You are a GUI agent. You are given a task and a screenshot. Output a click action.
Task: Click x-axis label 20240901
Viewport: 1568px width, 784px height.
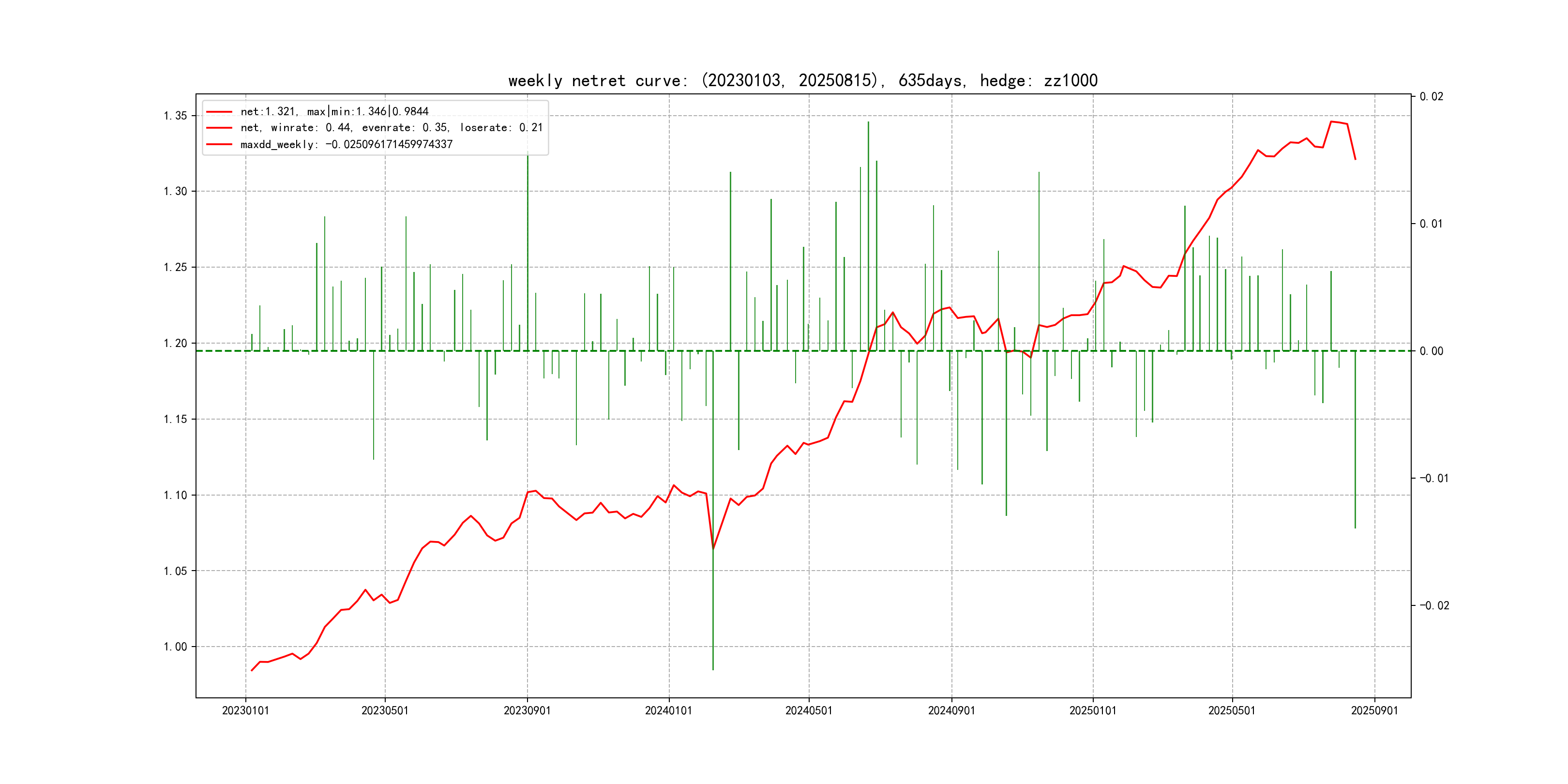pyautogui.click(x=951, y=710)
